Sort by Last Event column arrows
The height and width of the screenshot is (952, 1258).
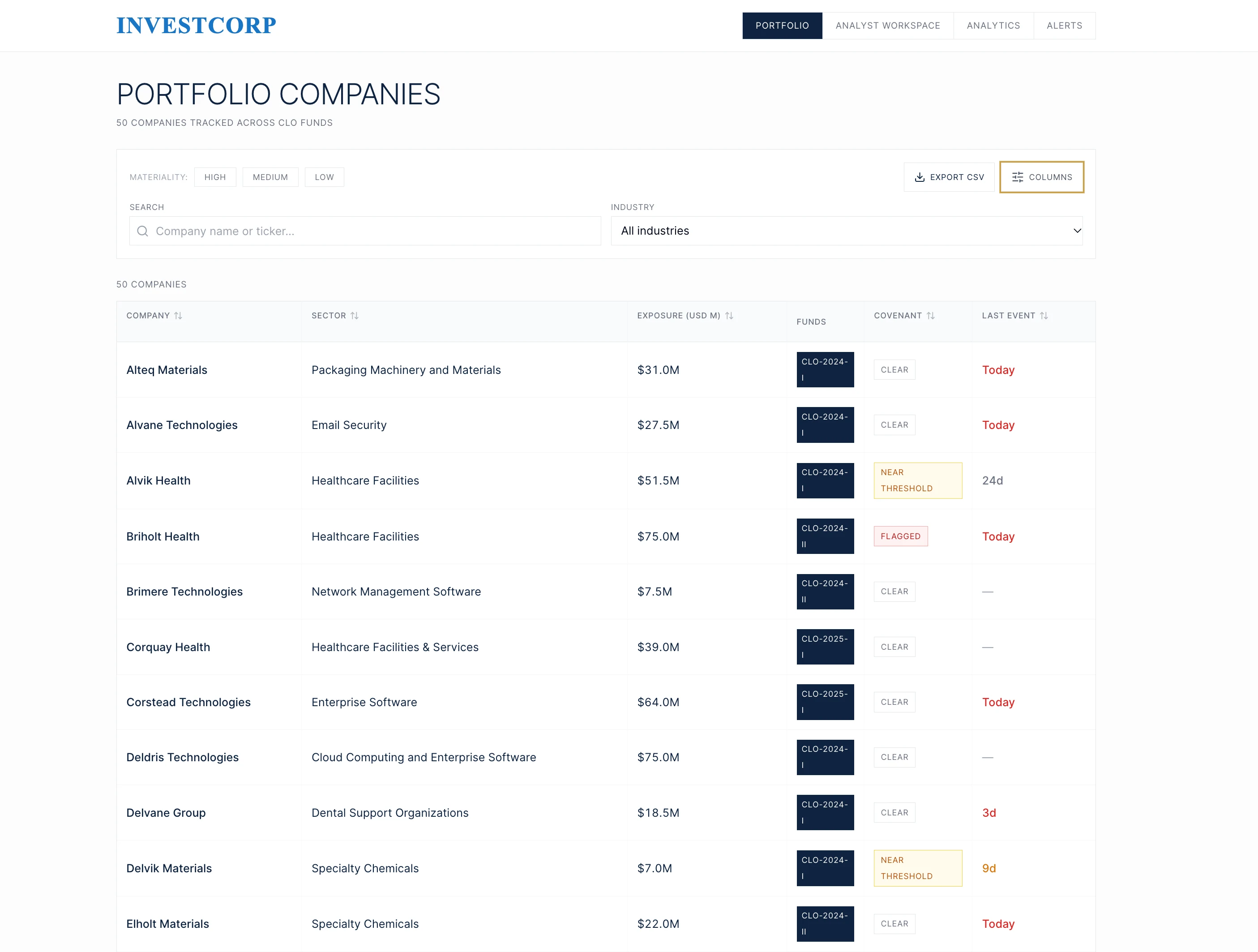click(1044, 316)
